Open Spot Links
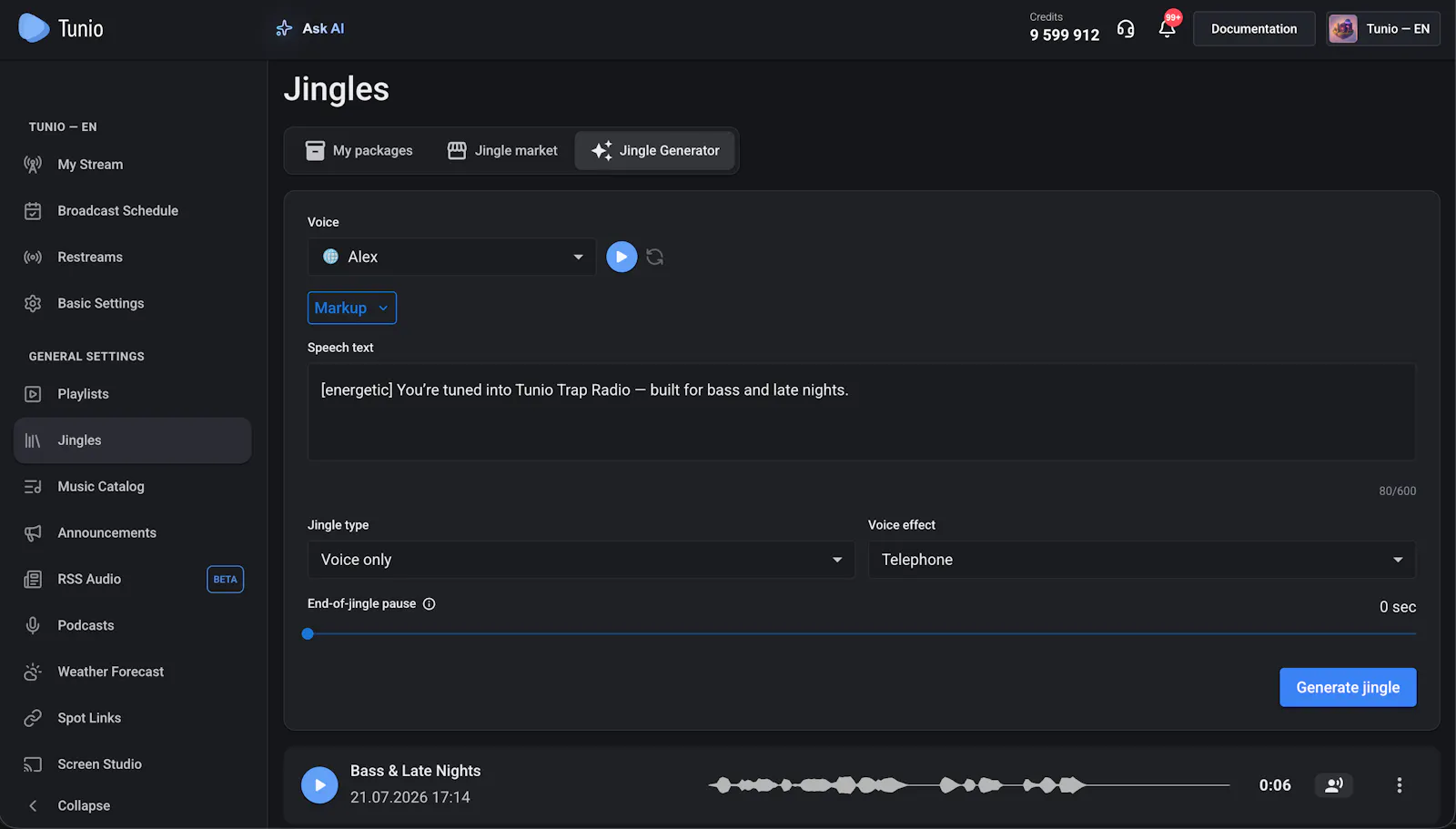Viewport: 1456px width, 829px height. 133,719
